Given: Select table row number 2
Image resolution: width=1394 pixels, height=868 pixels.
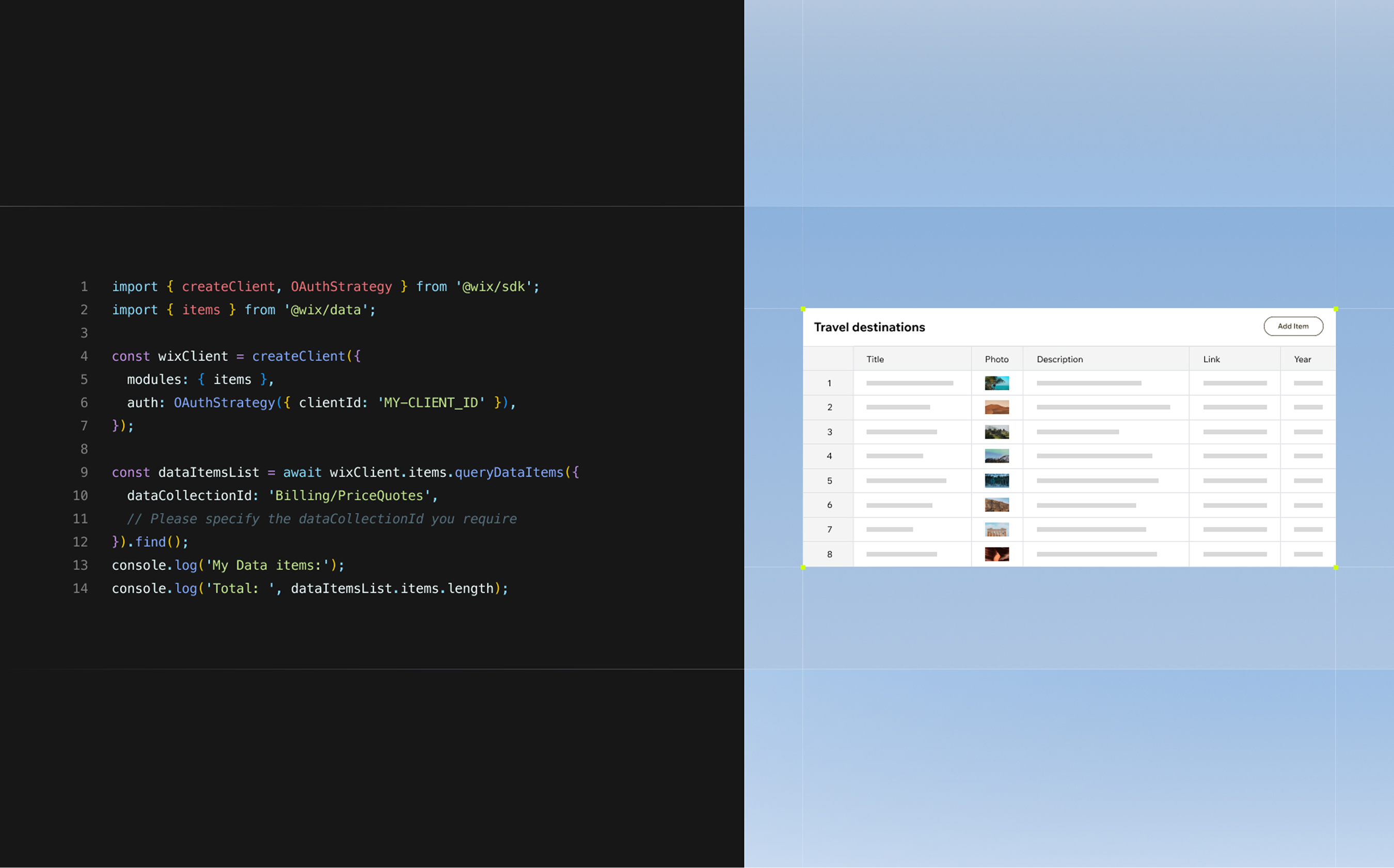Looking at the screenshot, I should tap(829, 407).
